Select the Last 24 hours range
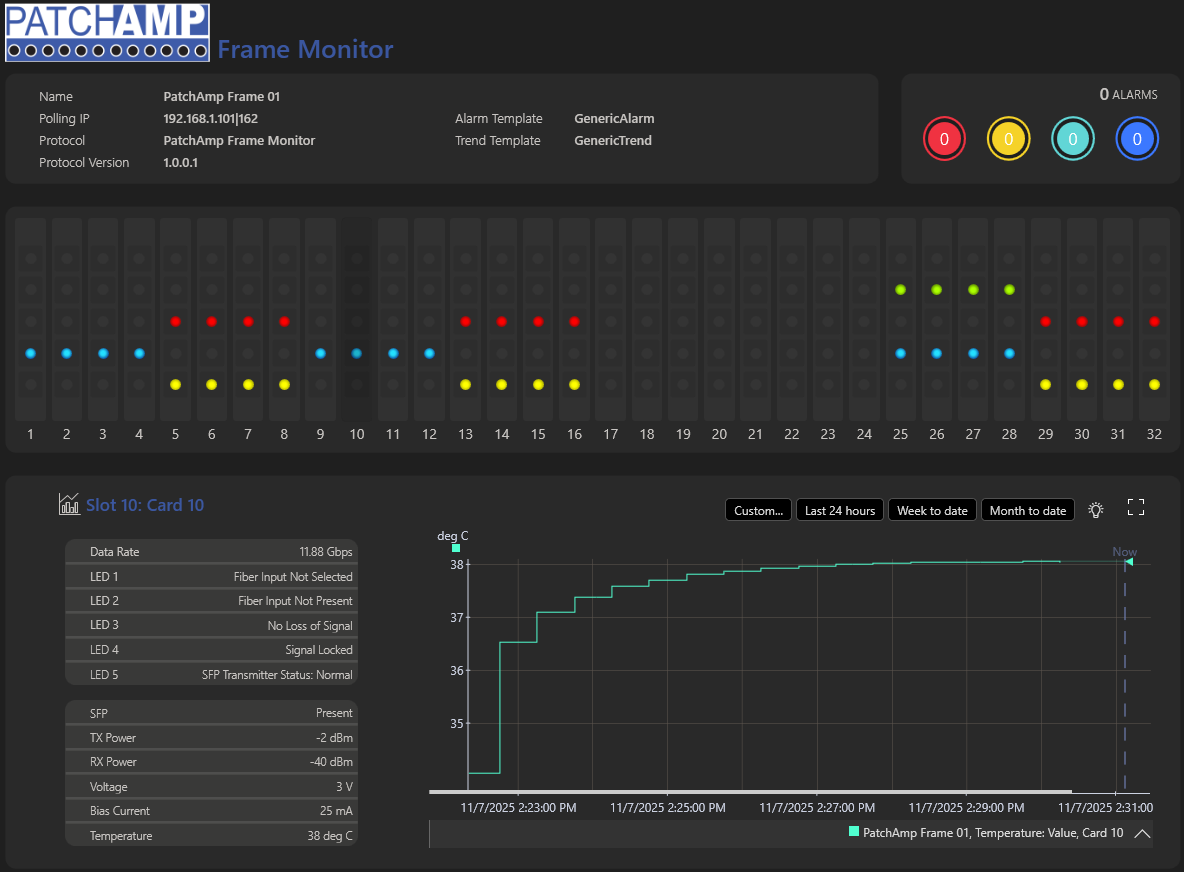Image resolution: width=1184 pixels, height=872 pixels. click(x=840, y=510)
